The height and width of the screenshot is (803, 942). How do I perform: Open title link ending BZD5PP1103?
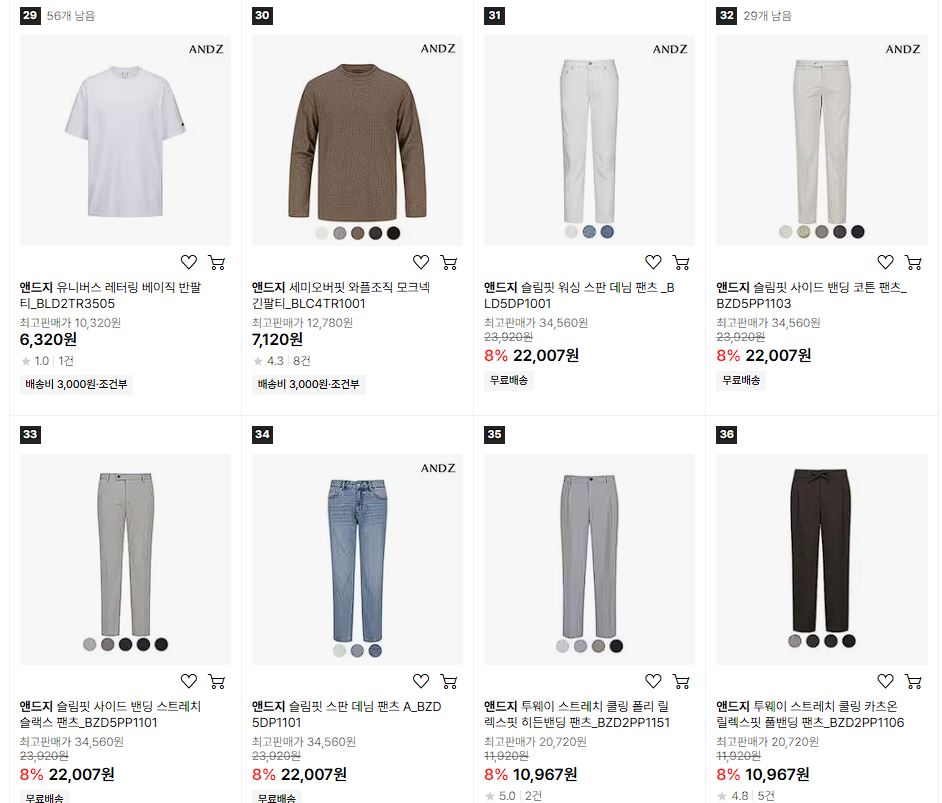click(811, 295)
